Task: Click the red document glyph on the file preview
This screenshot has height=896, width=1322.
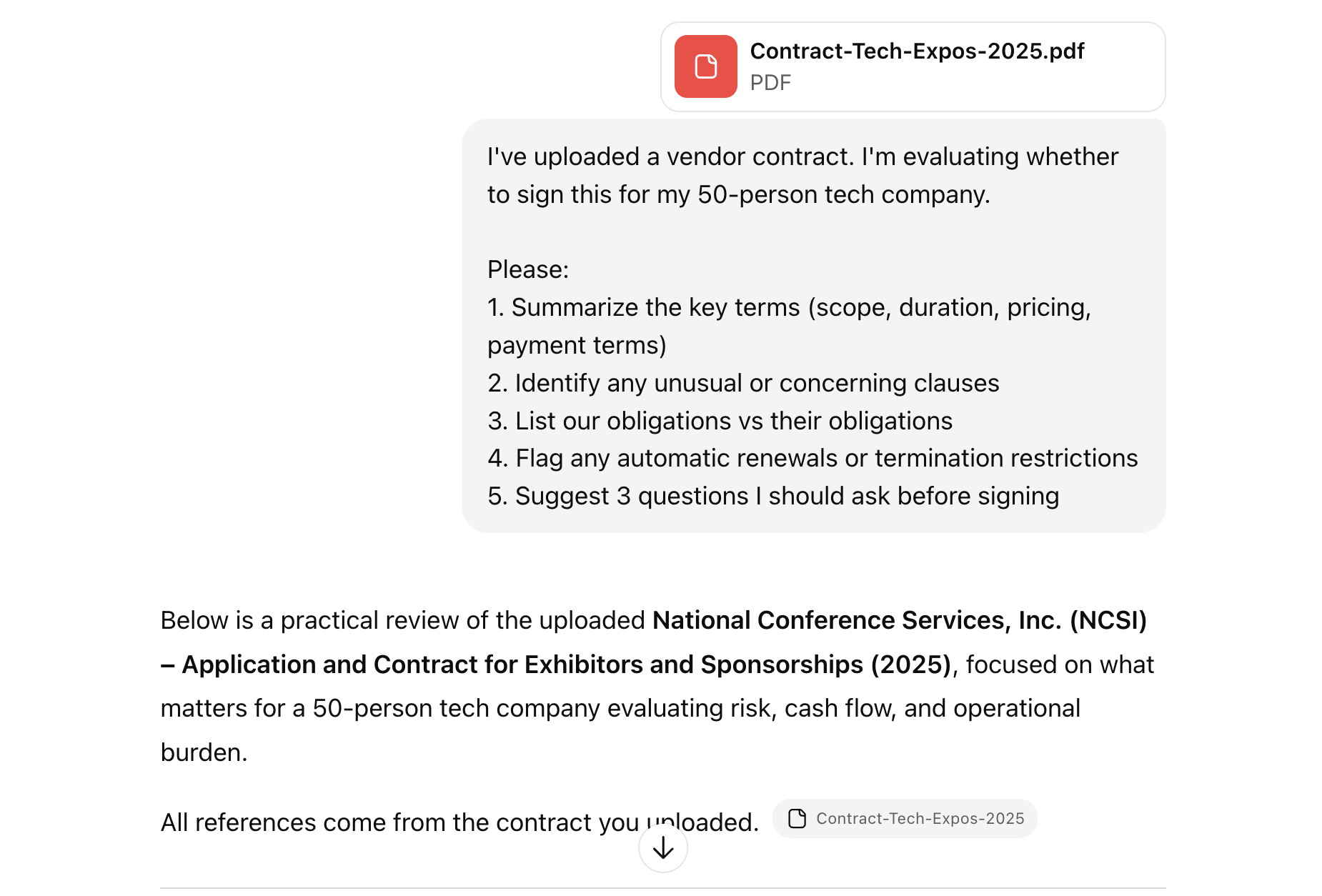Action: tap(705, 66)
